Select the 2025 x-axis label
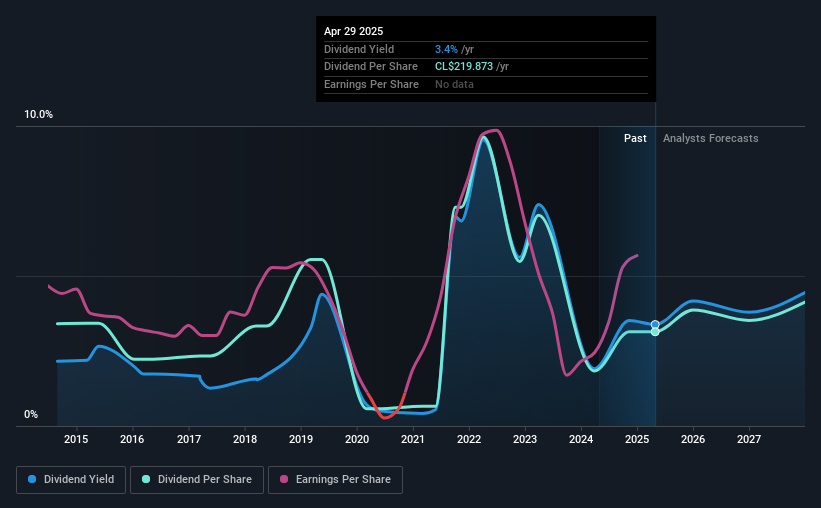Screen dimensions: 821x508 (x=637, y=439)
